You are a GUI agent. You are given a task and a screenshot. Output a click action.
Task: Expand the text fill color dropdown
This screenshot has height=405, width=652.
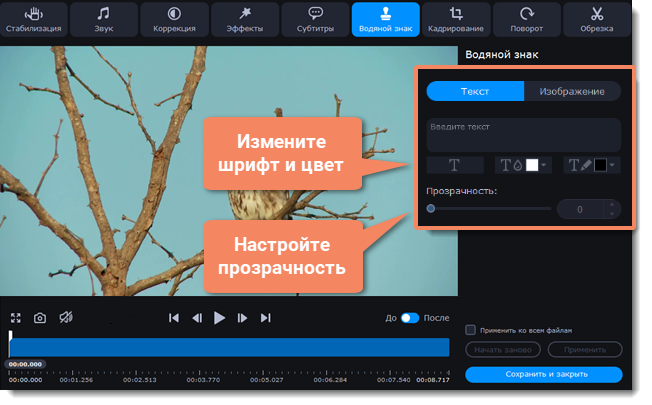(x=545, y=166)
